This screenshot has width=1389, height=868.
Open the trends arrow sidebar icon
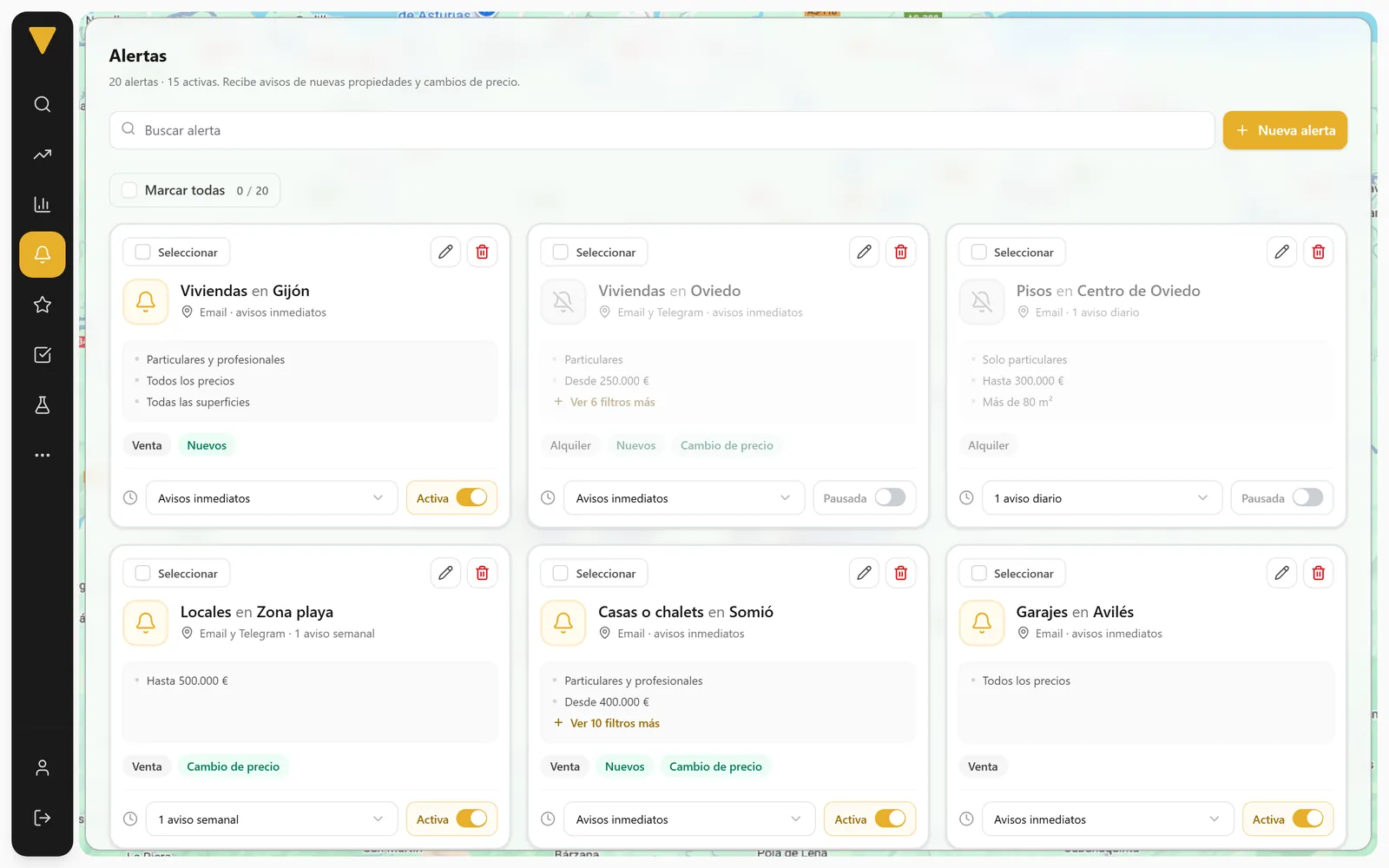click(42, 155)
